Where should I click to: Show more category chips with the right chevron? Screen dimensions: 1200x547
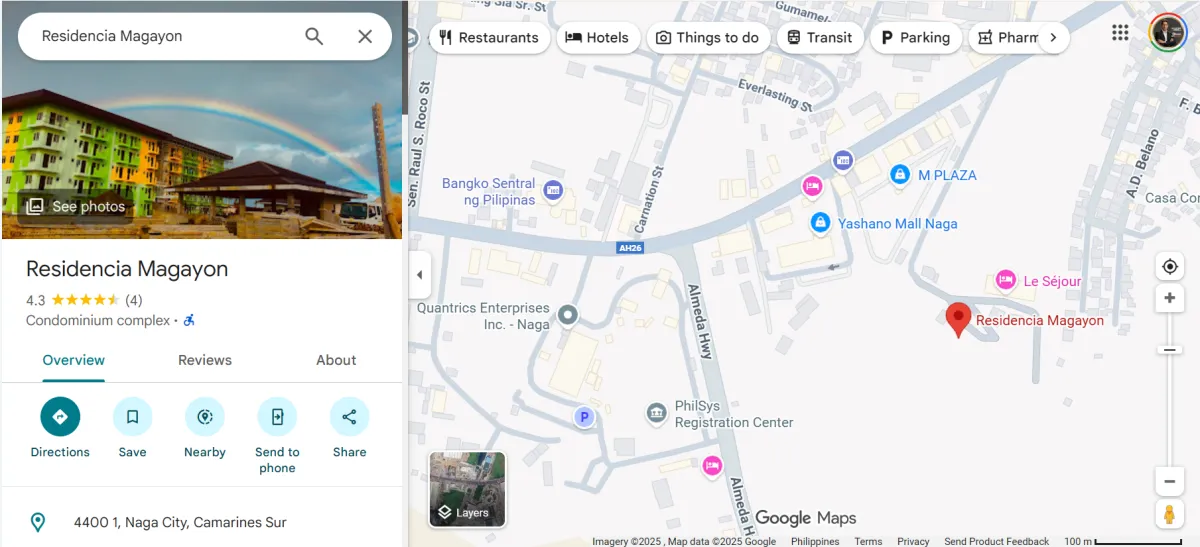pyautogui.click(x=1053, y=38)
